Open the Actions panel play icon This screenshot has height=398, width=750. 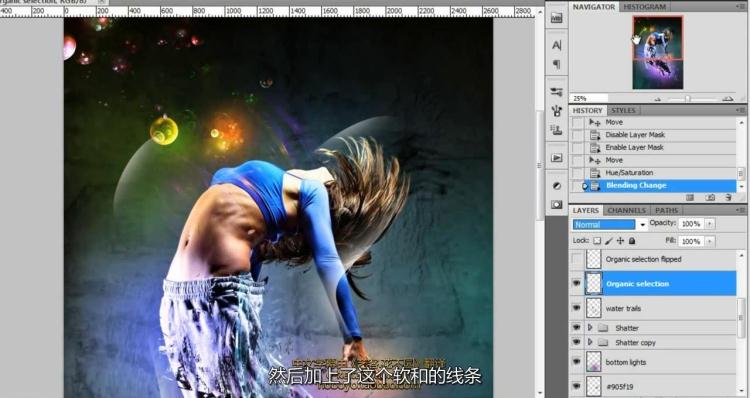[x=556, y=157]
